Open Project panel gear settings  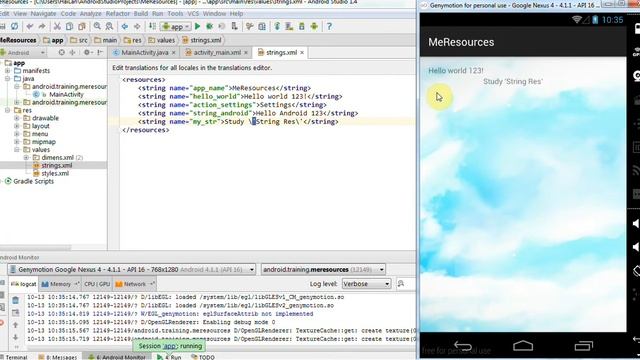(87, 53)
